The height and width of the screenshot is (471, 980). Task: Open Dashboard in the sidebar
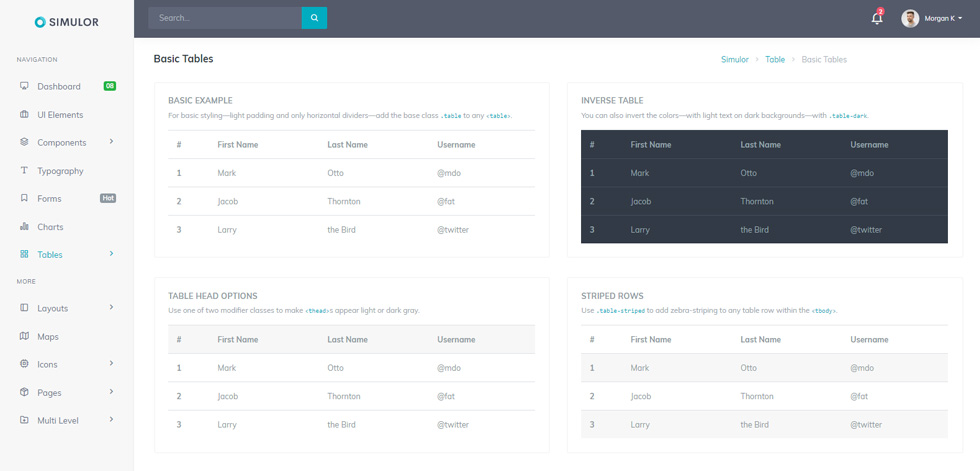point(59,86)
